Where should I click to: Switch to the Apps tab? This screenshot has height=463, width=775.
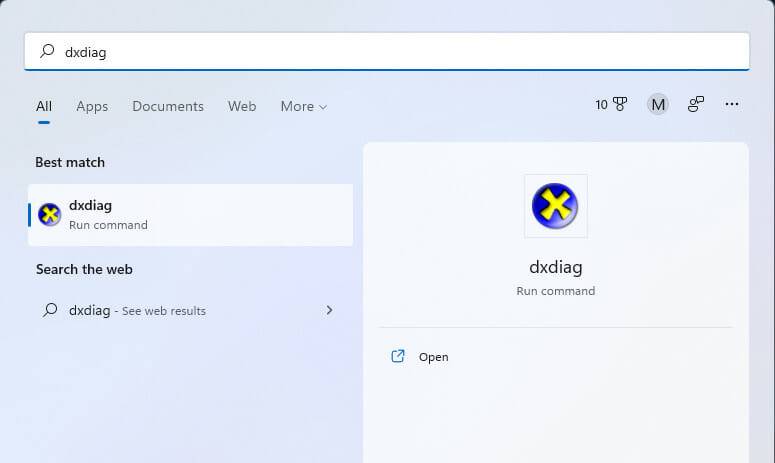click(92, 107)
